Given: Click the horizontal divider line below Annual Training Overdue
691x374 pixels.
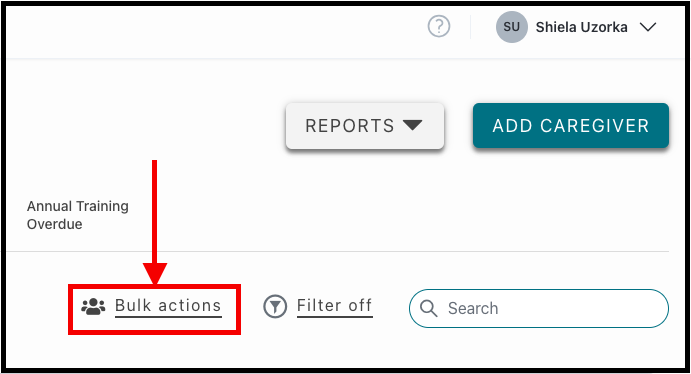Looking at the screenshot, I should click(338, 252).
